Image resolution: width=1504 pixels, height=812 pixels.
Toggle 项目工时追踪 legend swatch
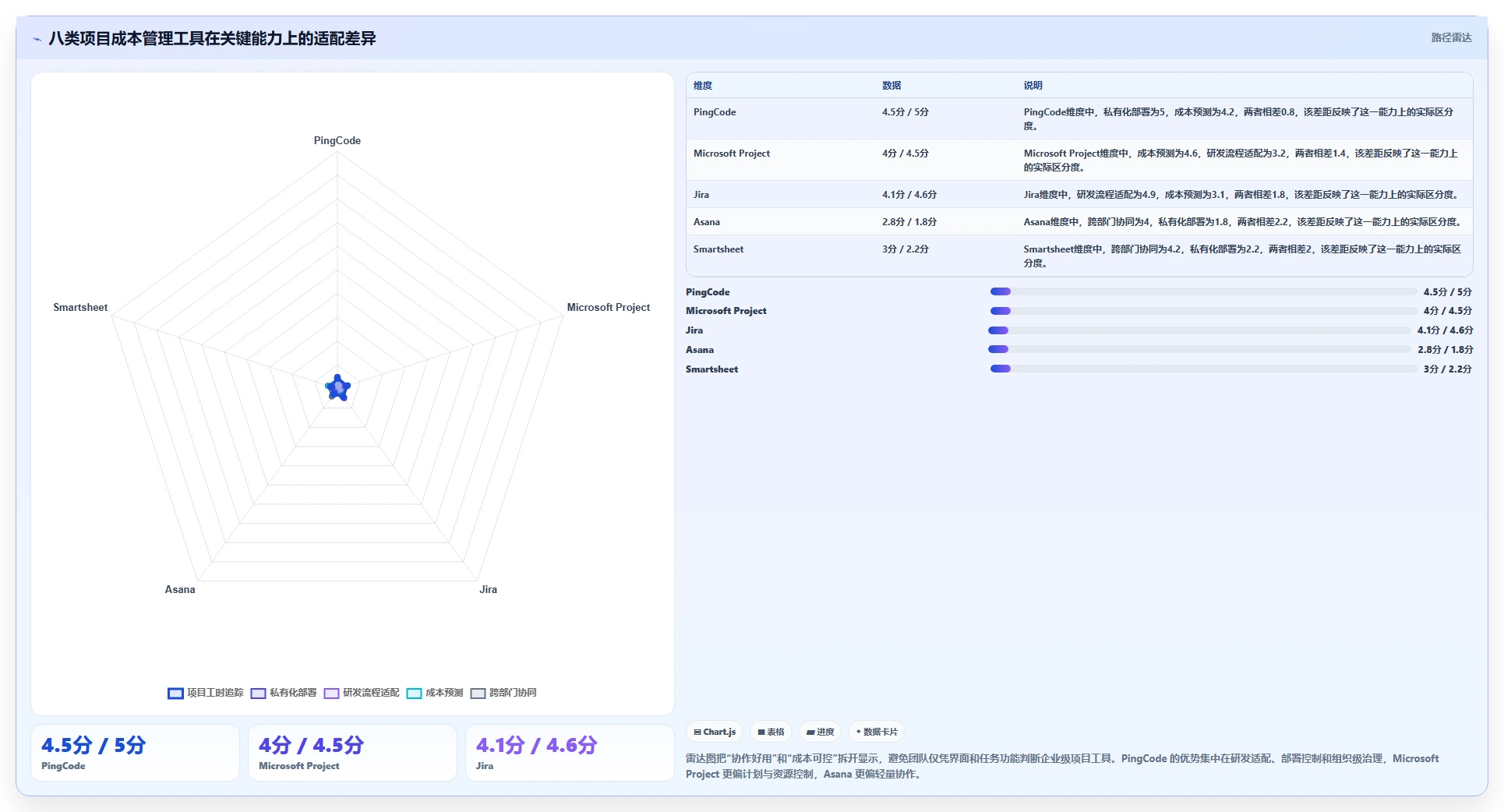[175, 693]
